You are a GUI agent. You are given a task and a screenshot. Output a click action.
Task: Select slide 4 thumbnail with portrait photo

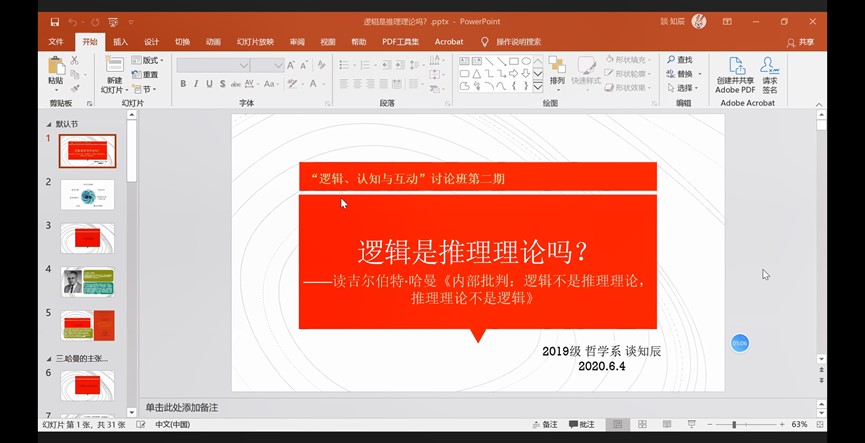coord(87,282)
